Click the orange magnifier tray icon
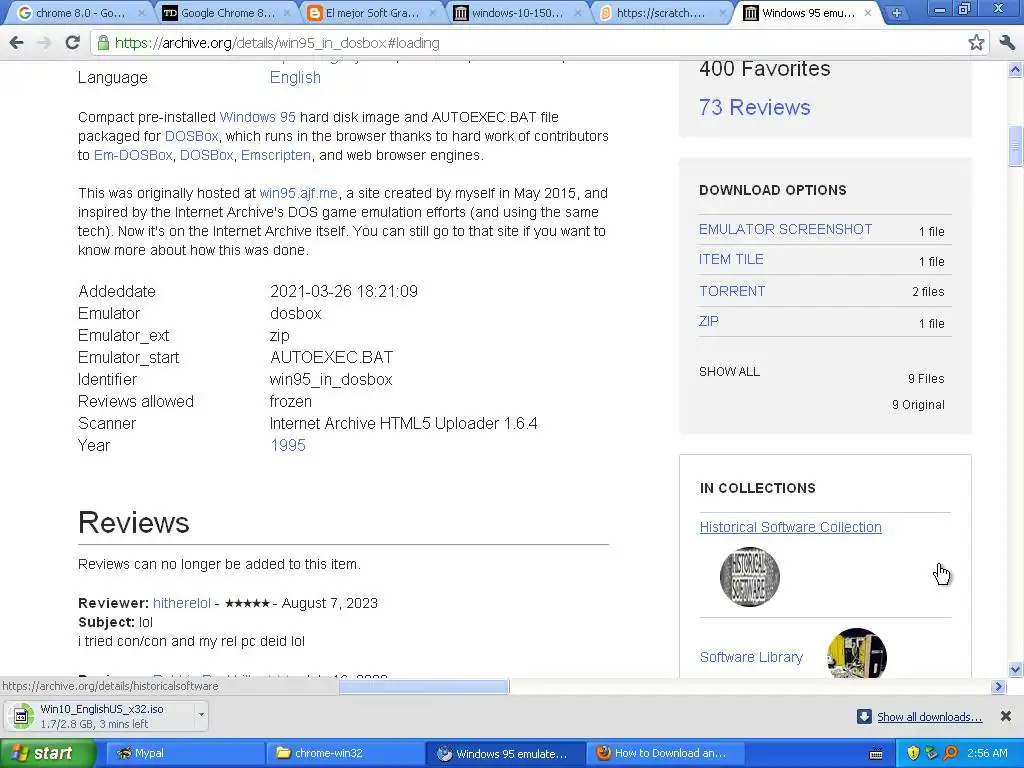Viewport: 1024px width, 768px height. pyautogui.click(x=950, y=753)
